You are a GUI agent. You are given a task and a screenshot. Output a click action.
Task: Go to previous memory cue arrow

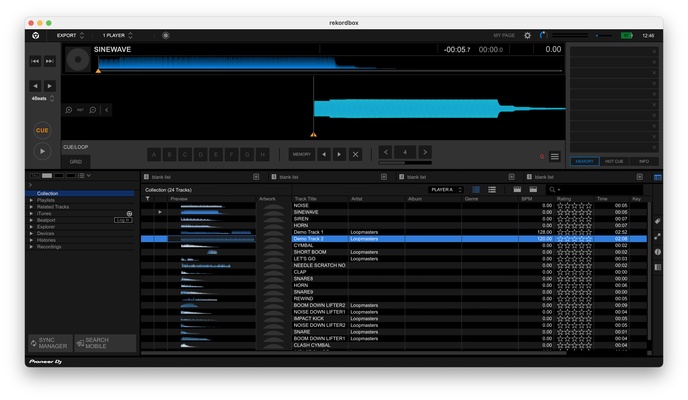point(324,154)
